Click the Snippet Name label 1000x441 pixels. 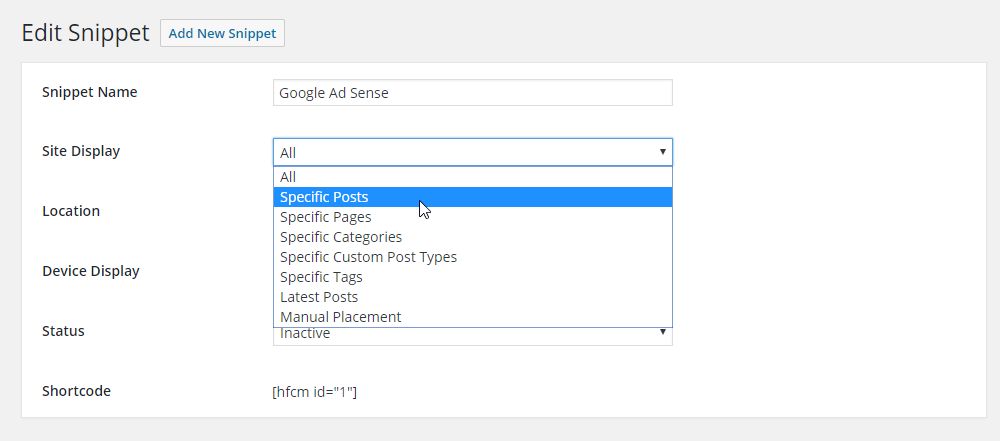pos(90,92)
